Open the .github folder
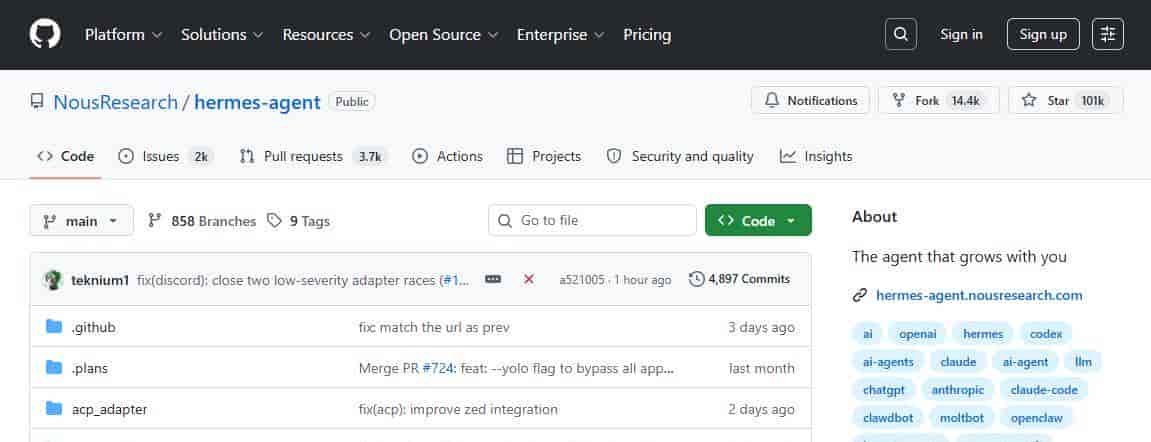 click(94, 327)
